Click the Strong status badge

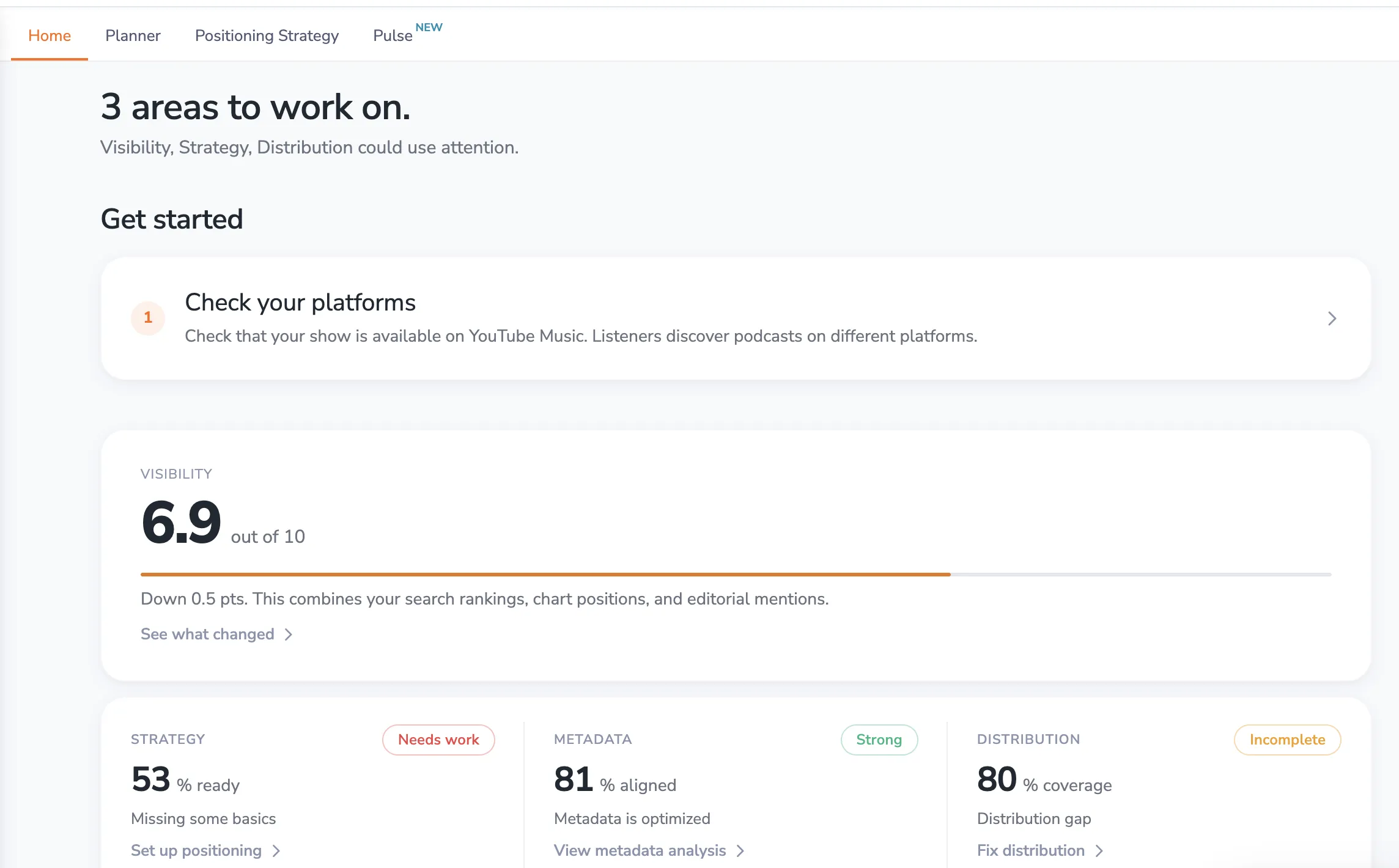pos(879,740)
